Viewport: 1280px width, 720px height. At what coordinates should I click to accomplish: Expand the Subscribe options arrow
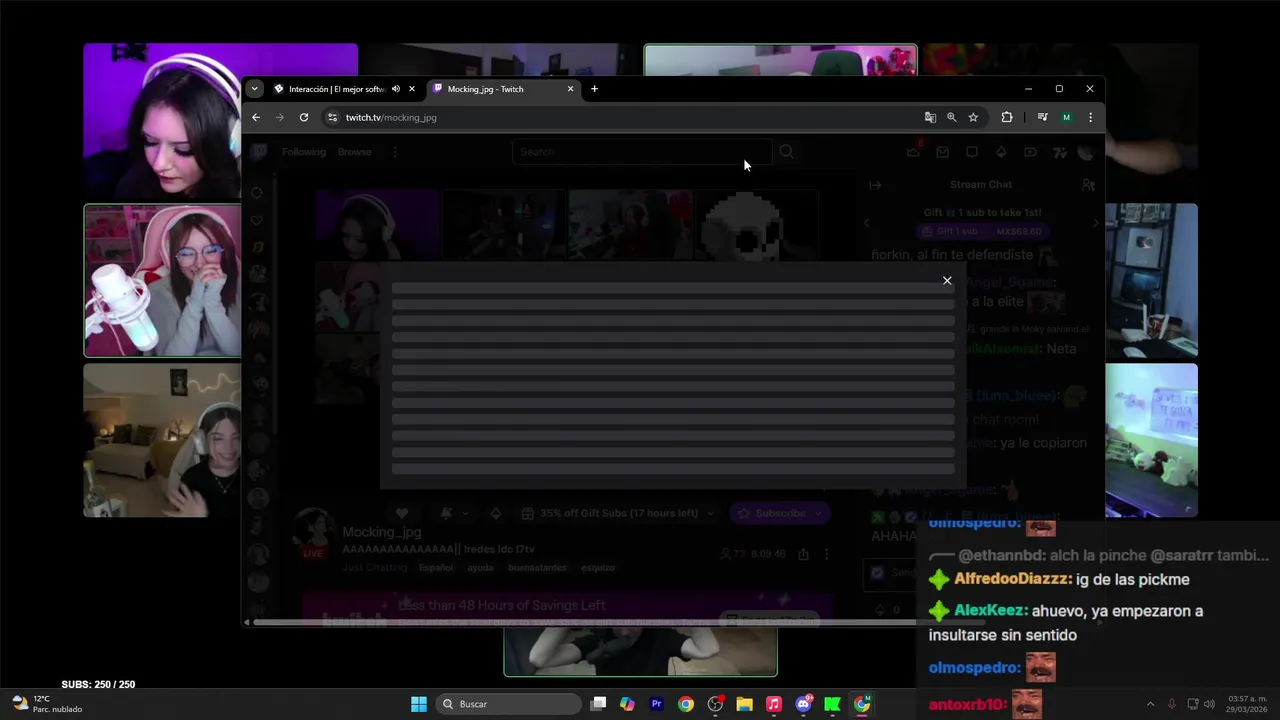(819, 513)
